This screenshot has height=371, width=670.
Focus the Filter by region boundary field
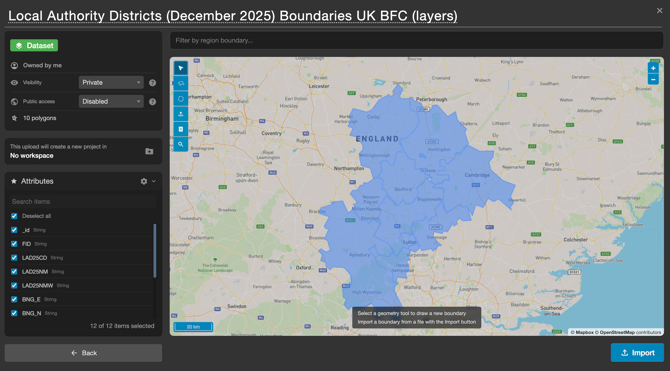[x=417, y=40]
